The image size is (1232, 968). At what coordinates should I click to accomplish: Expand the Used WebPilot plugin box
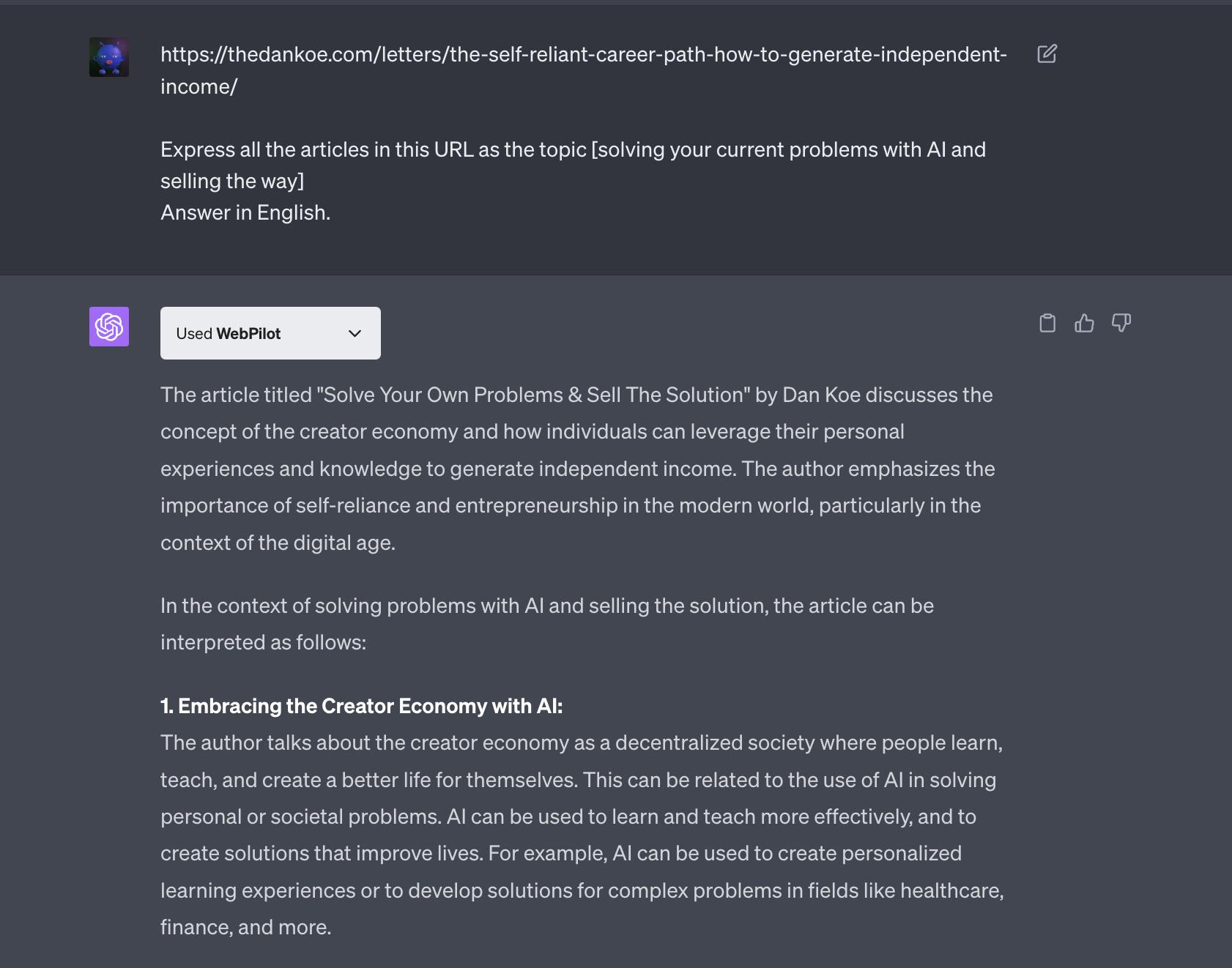tap(270, 333)
